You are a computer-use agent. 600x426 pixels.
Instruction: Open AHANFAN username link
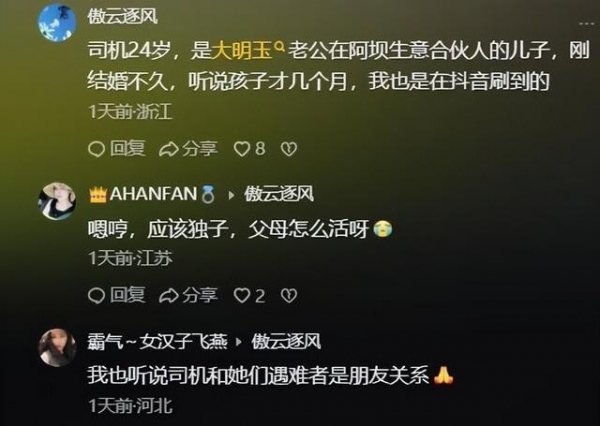pyautogui.click(x=153, y=194)
